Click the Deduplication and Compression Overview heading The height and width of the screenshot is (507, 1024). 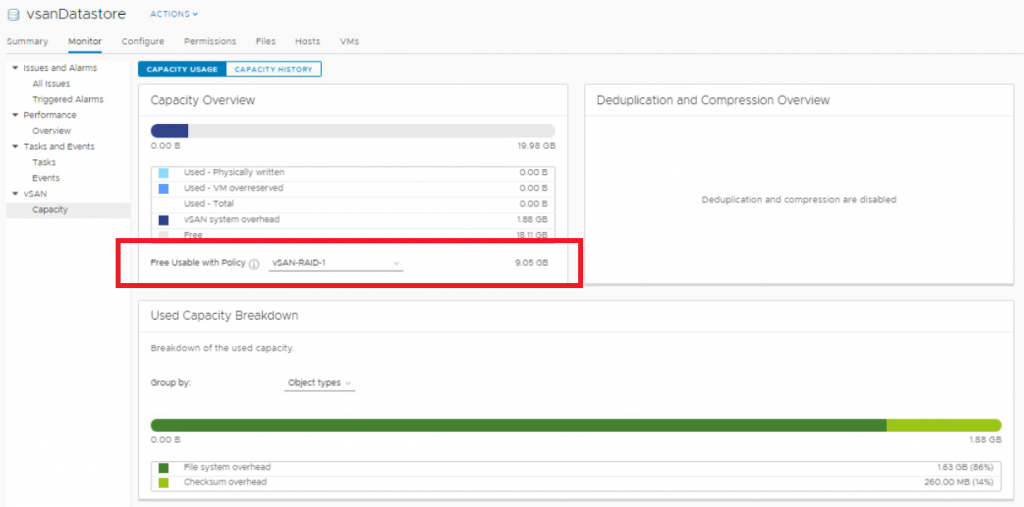pos(713,100)
